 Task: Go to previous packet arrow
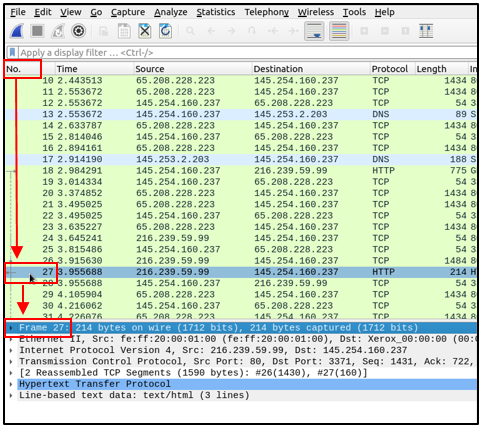pos(211,31)
